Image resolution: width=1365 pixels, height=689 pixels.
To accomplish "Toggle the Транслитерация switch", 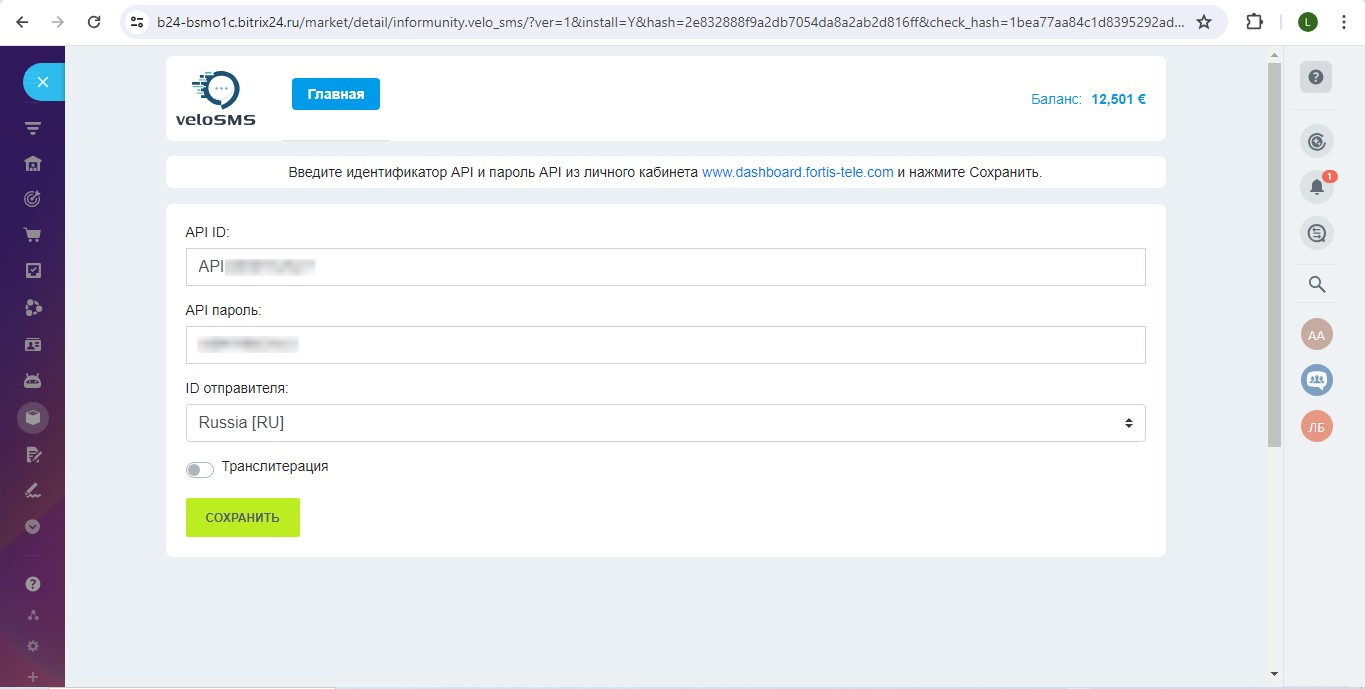I will pos(200,470).
